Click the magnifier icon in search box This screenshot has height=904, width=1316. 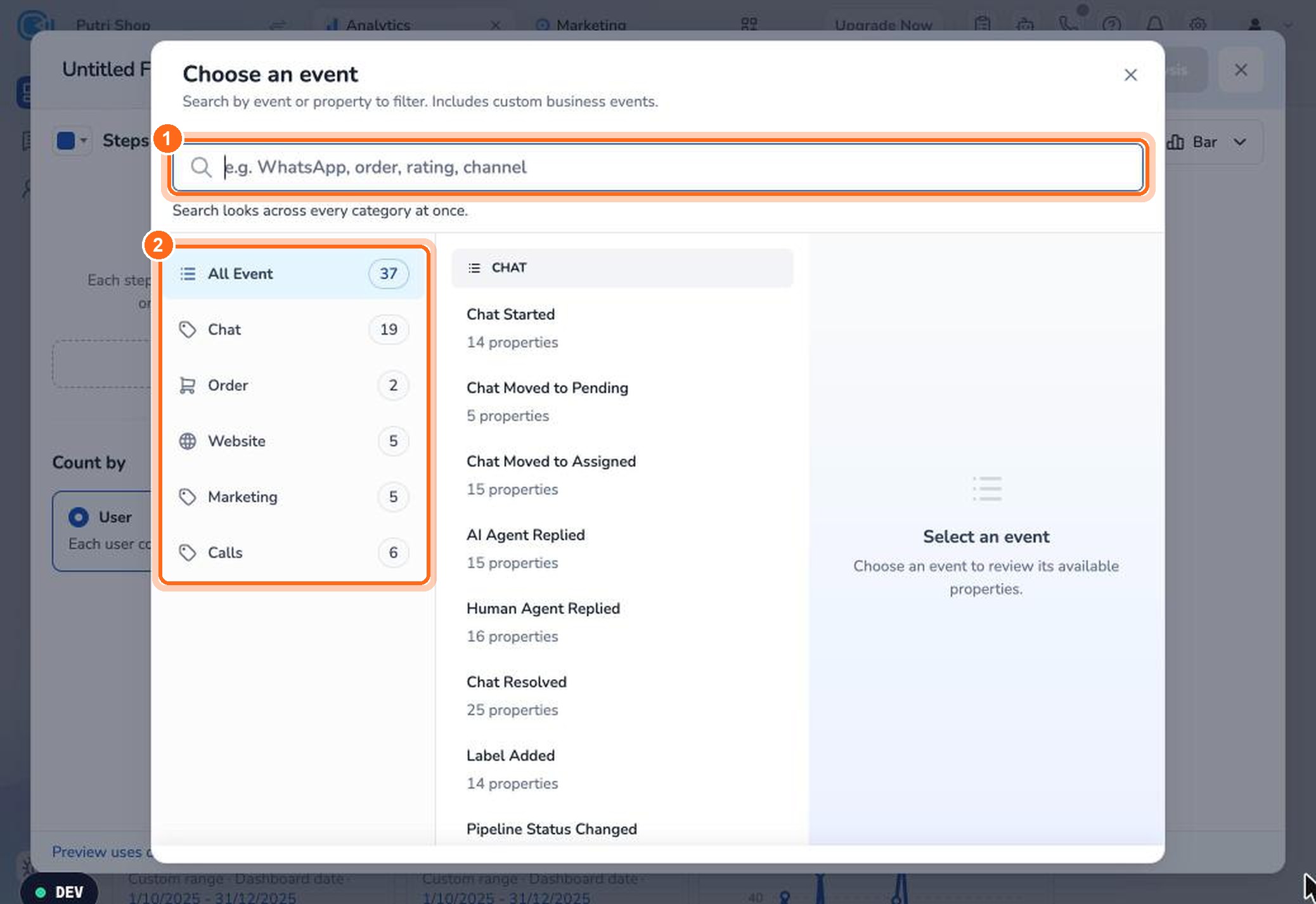(201, 167)
